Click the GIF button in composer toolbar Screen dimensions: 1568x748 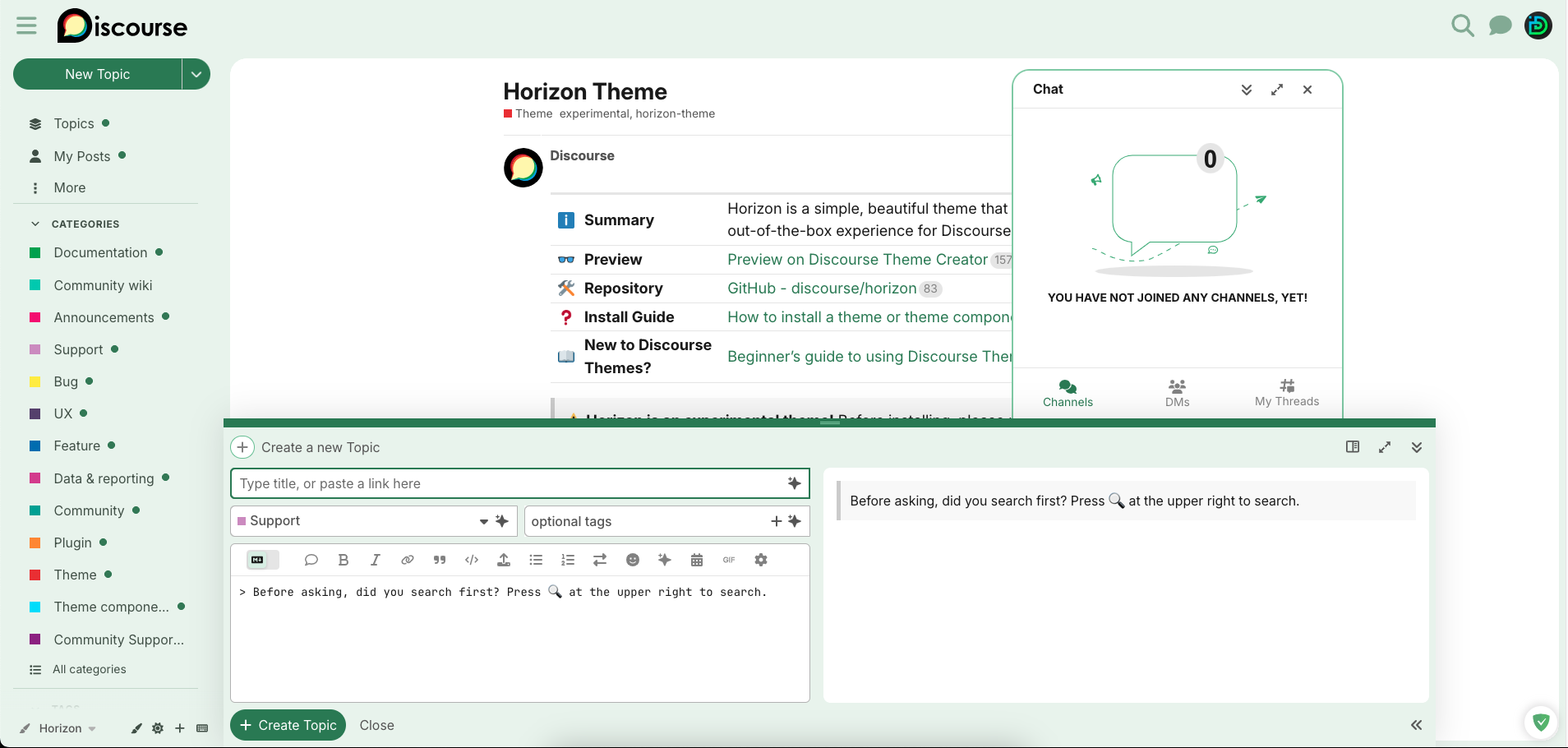[728, 560]
